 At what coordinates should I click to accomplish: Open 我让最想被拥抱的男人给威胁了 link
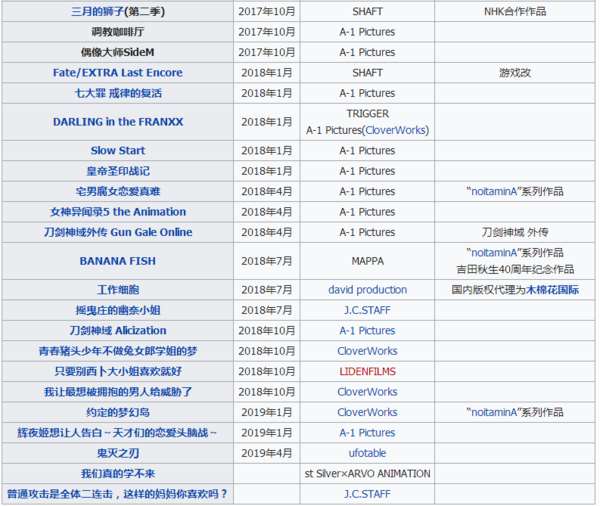[x=118, y=392]
